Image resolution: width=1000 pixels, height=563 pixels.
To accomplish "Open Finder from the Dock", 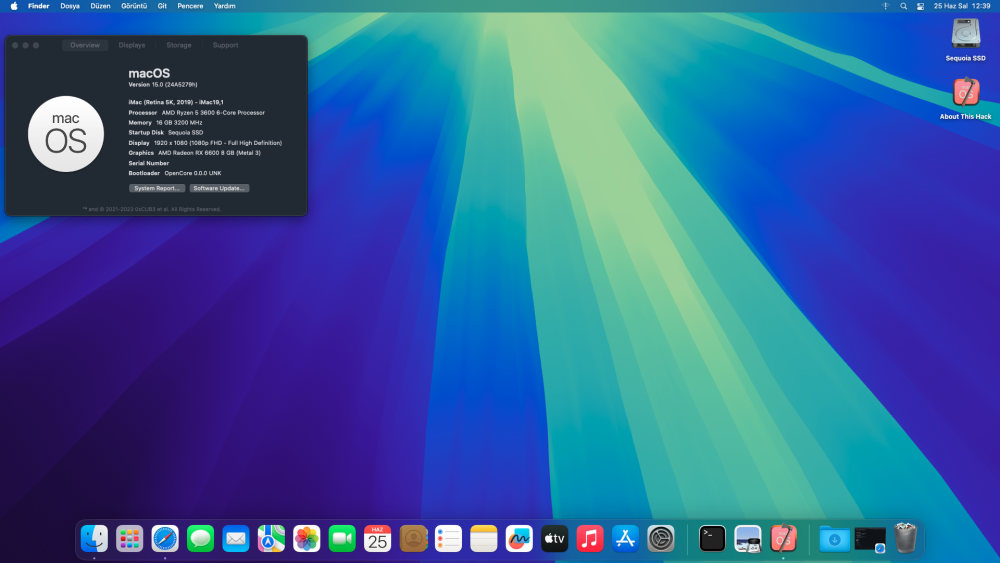I will [x=94, y=539].
